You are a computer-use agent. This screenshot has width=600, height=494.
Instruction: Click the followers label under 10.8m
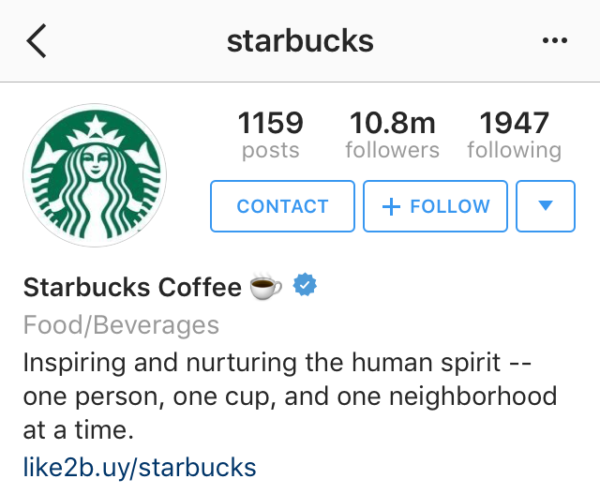click(392, 150)
